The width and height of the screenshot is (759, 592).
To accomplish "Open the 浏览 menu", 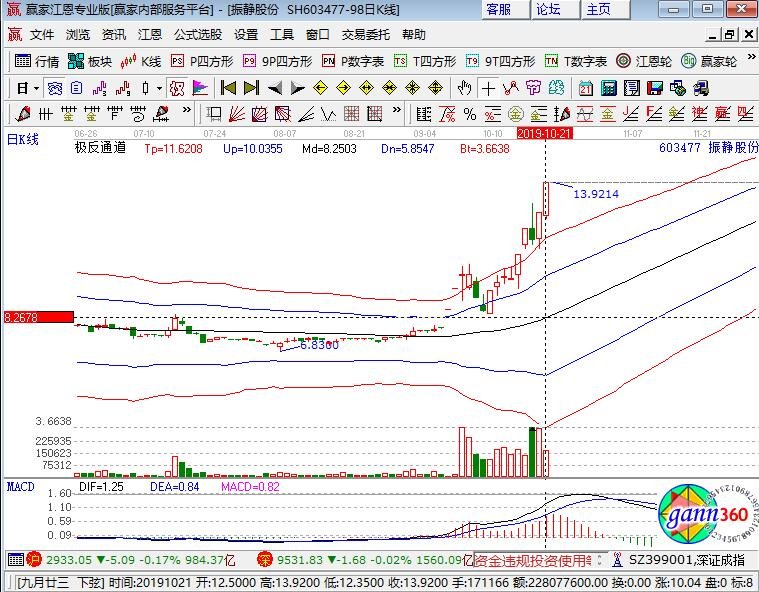I will coord(78,35).
